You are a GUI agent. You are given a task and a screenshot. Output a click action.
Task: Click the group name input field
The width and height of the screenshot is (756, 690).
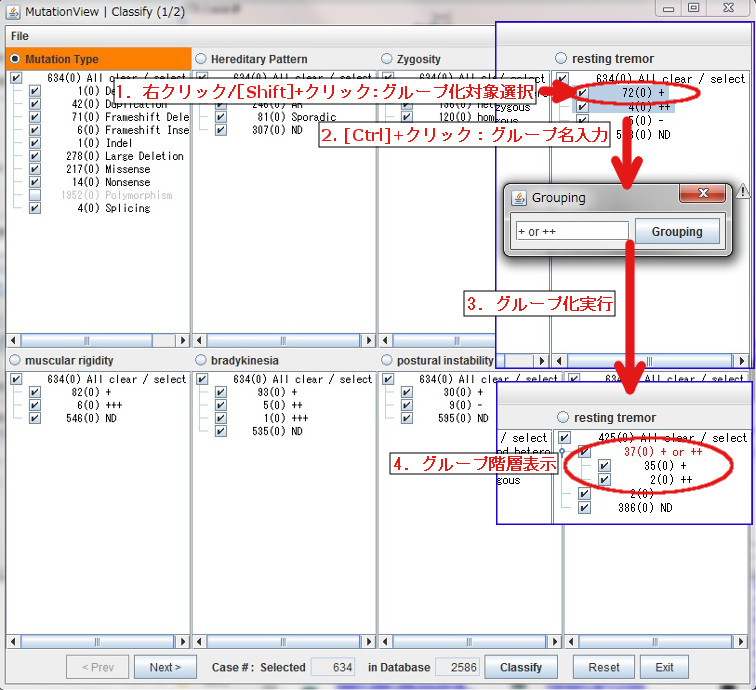click(571, 232)
